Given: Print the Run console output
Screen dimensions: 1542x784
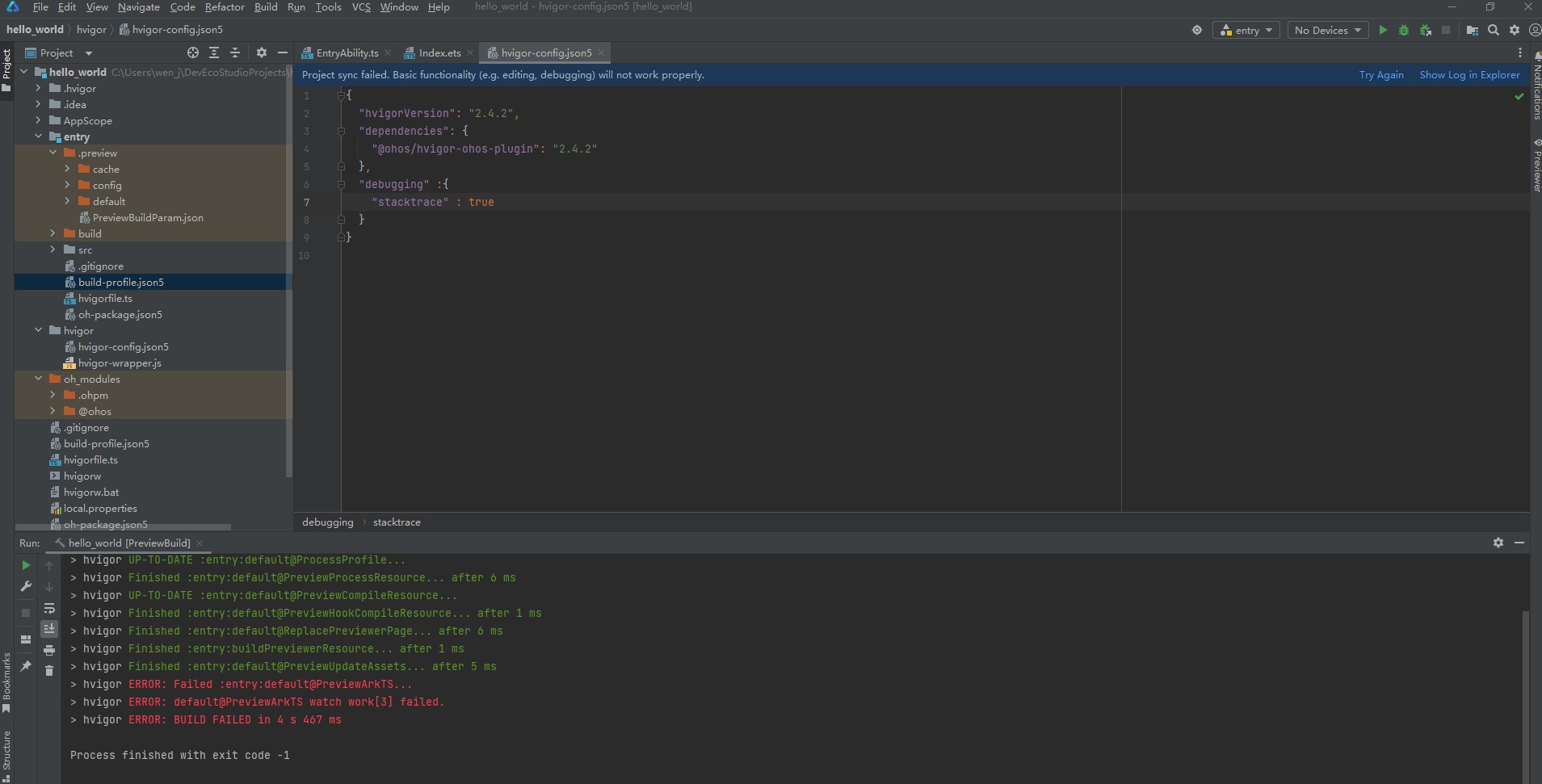Looking at the screenshot, I should pyautogui.click(x=49, y=650).
